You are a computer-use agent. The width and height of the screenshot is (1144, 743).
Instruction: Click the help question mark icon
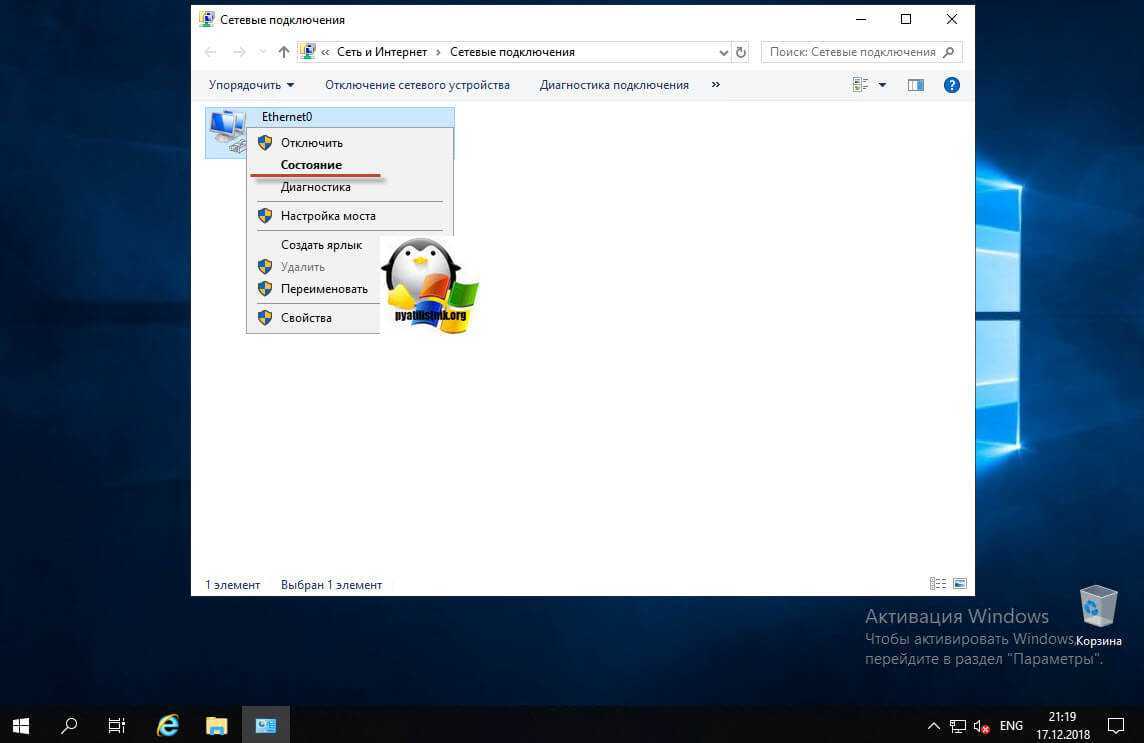(x=951, y=85)
